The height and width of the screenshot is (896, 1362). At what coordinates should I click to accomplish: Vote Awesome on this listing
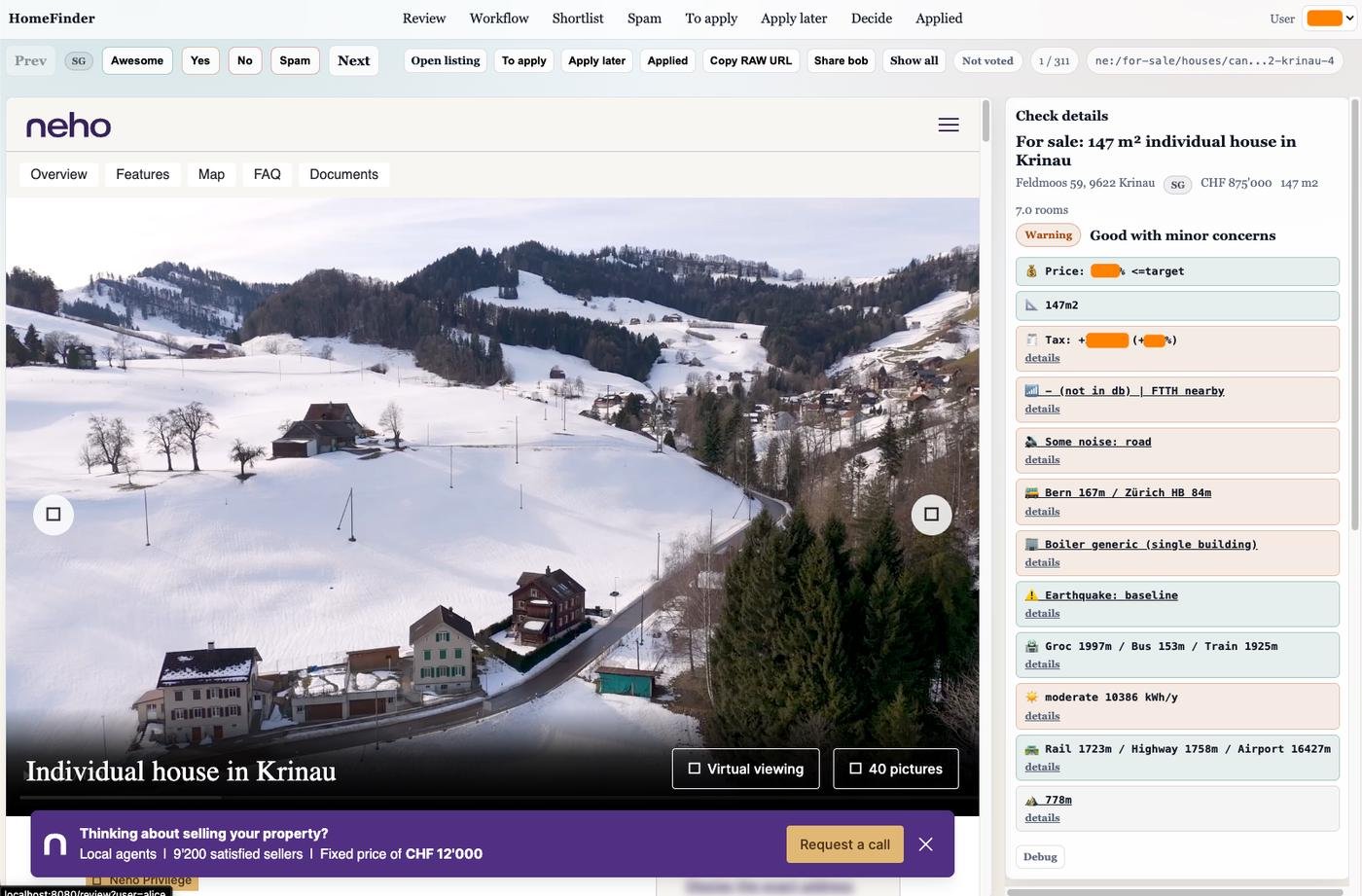137,60
